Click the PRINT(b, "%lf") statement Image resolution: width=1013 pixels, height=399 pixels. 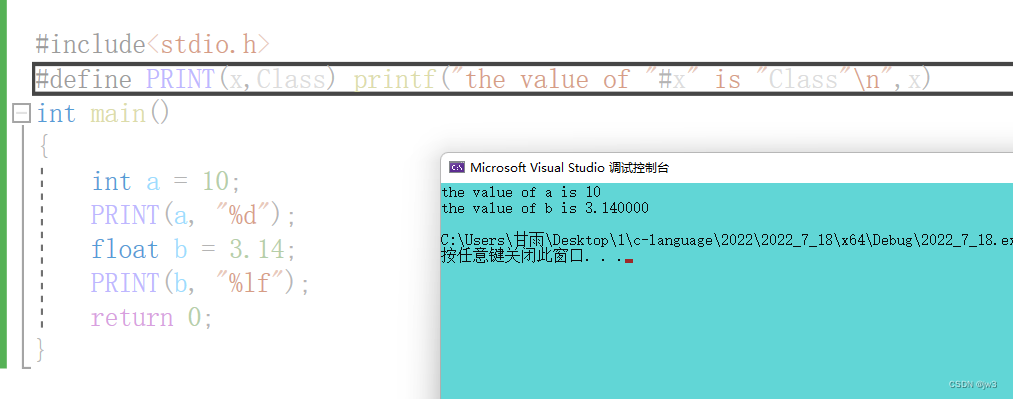click(200, 283)
